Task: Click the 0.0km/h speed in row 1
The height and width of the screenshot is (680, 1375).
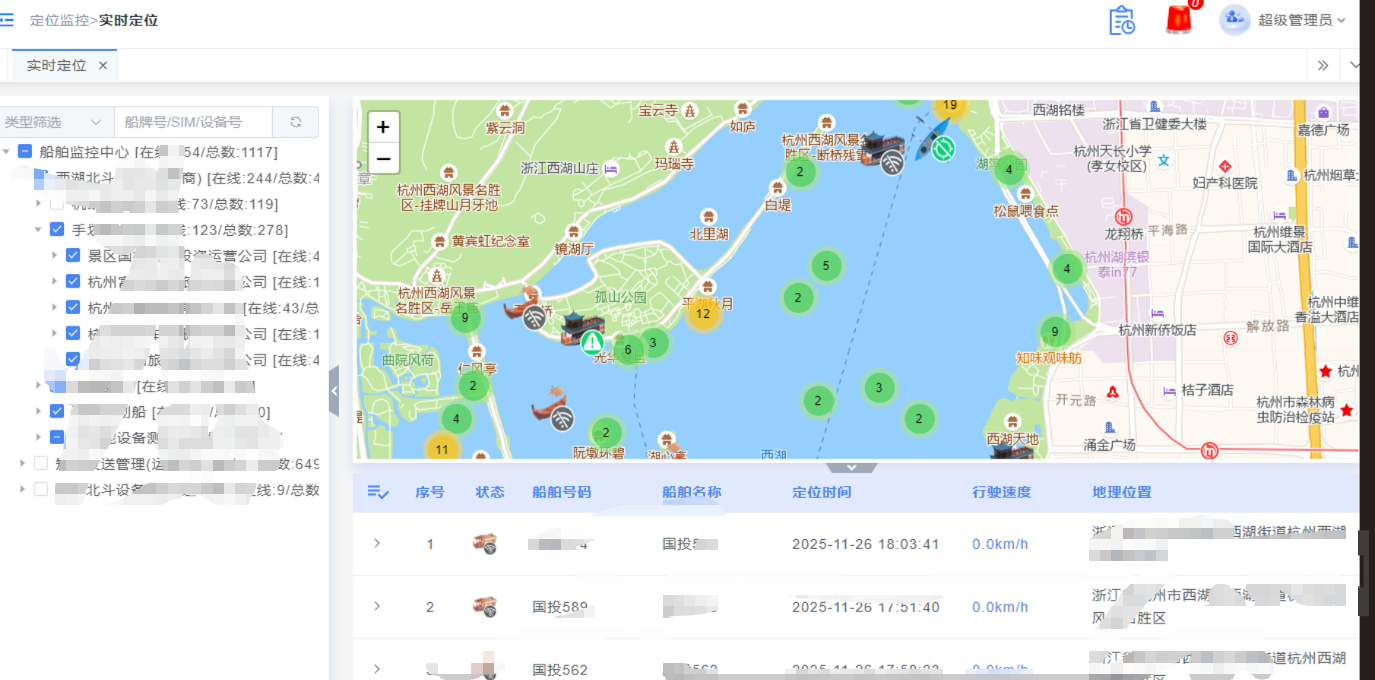Action: 1000,544
